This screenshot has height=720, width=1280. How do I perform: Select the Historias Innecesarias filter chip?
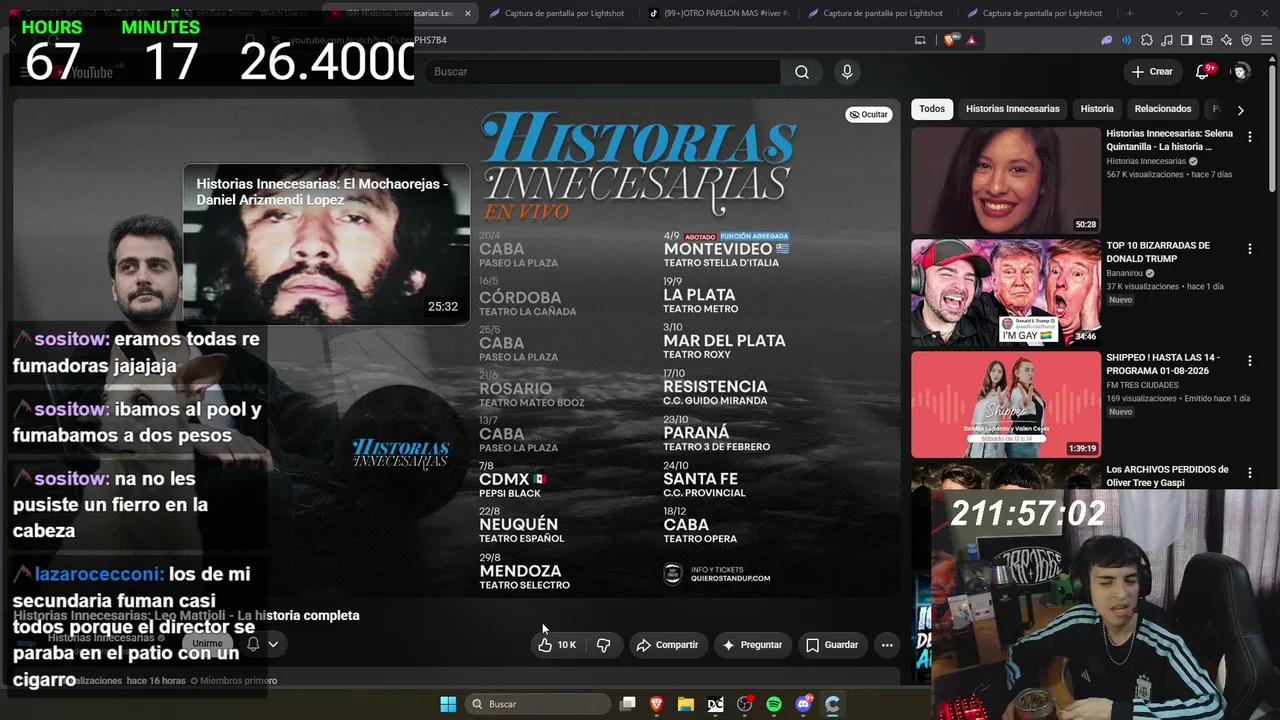coord(1012,109)
